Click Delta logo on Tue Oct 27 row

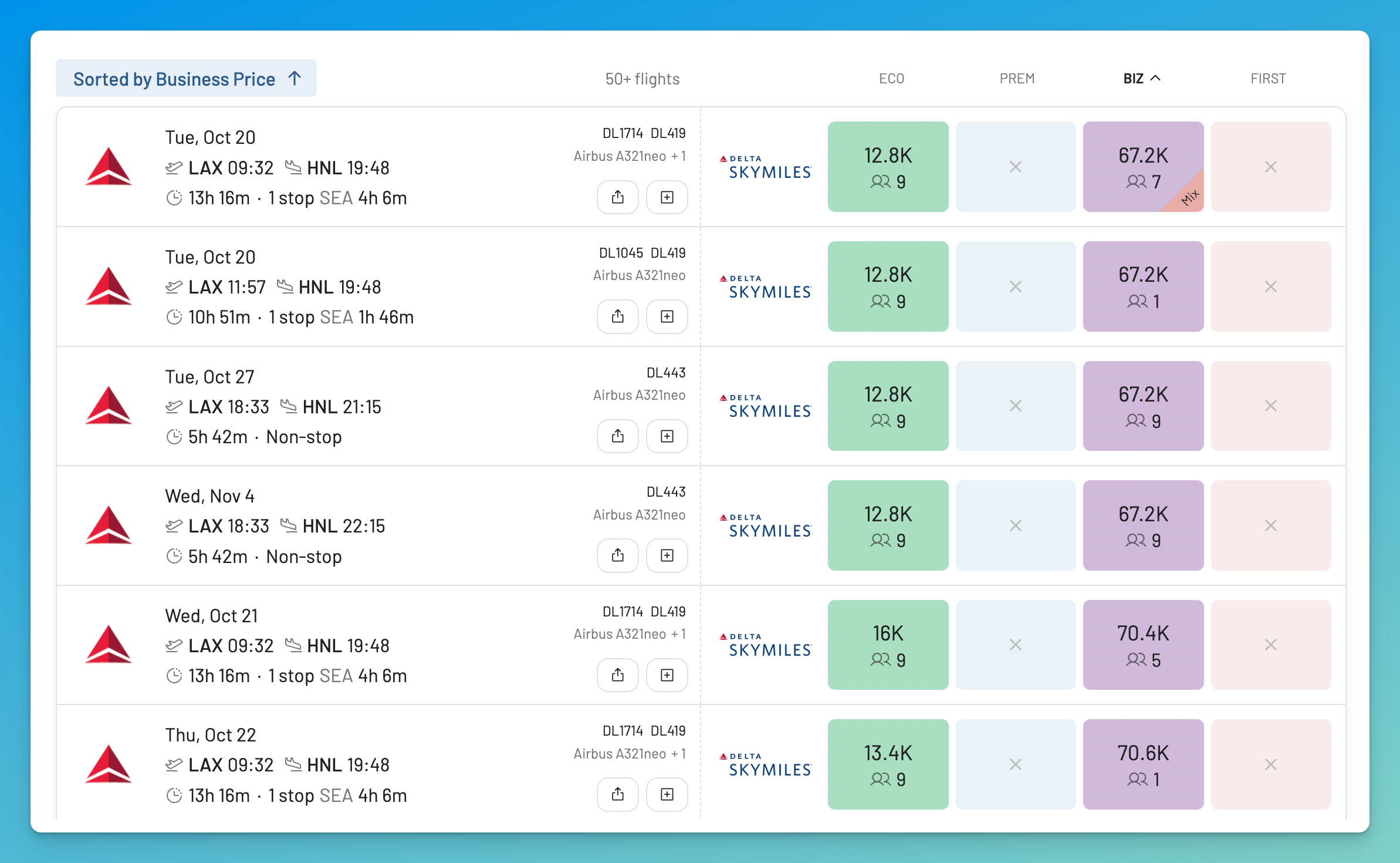pos(109,405)
